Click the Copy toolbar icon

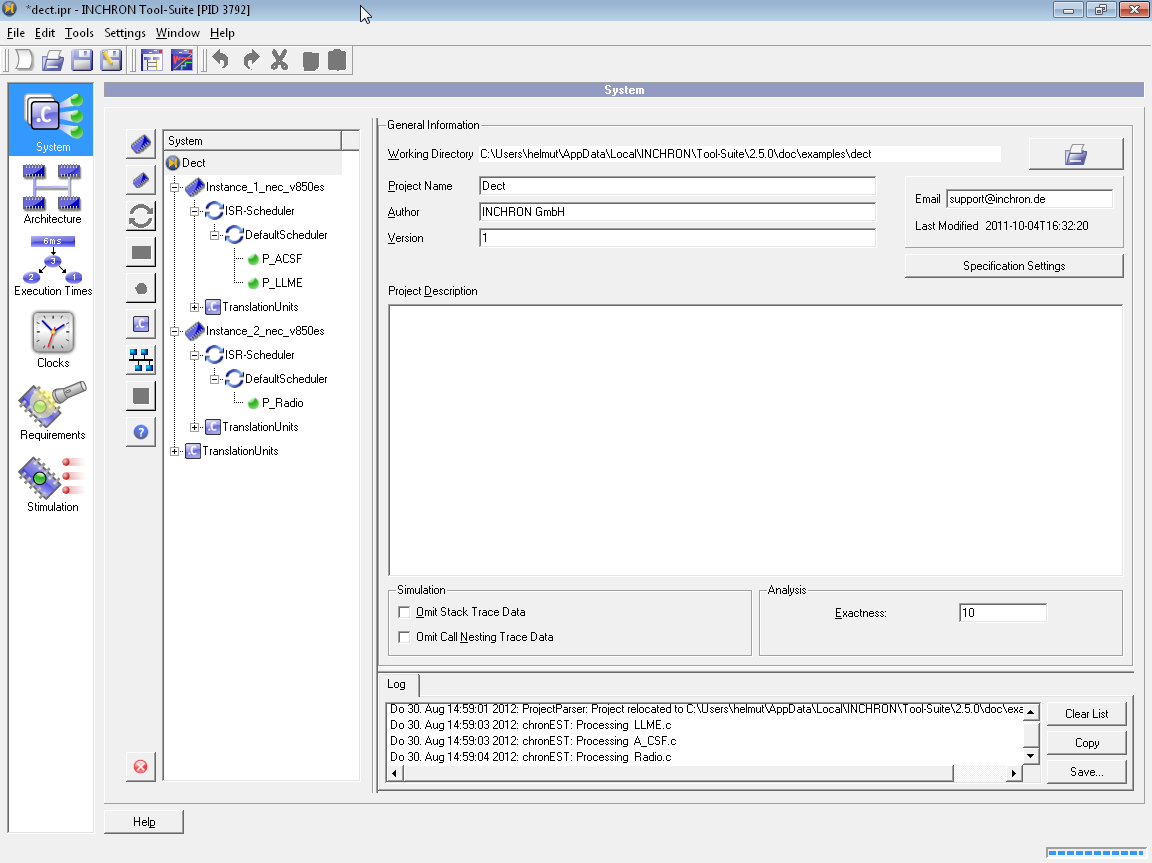click(311, 61)
